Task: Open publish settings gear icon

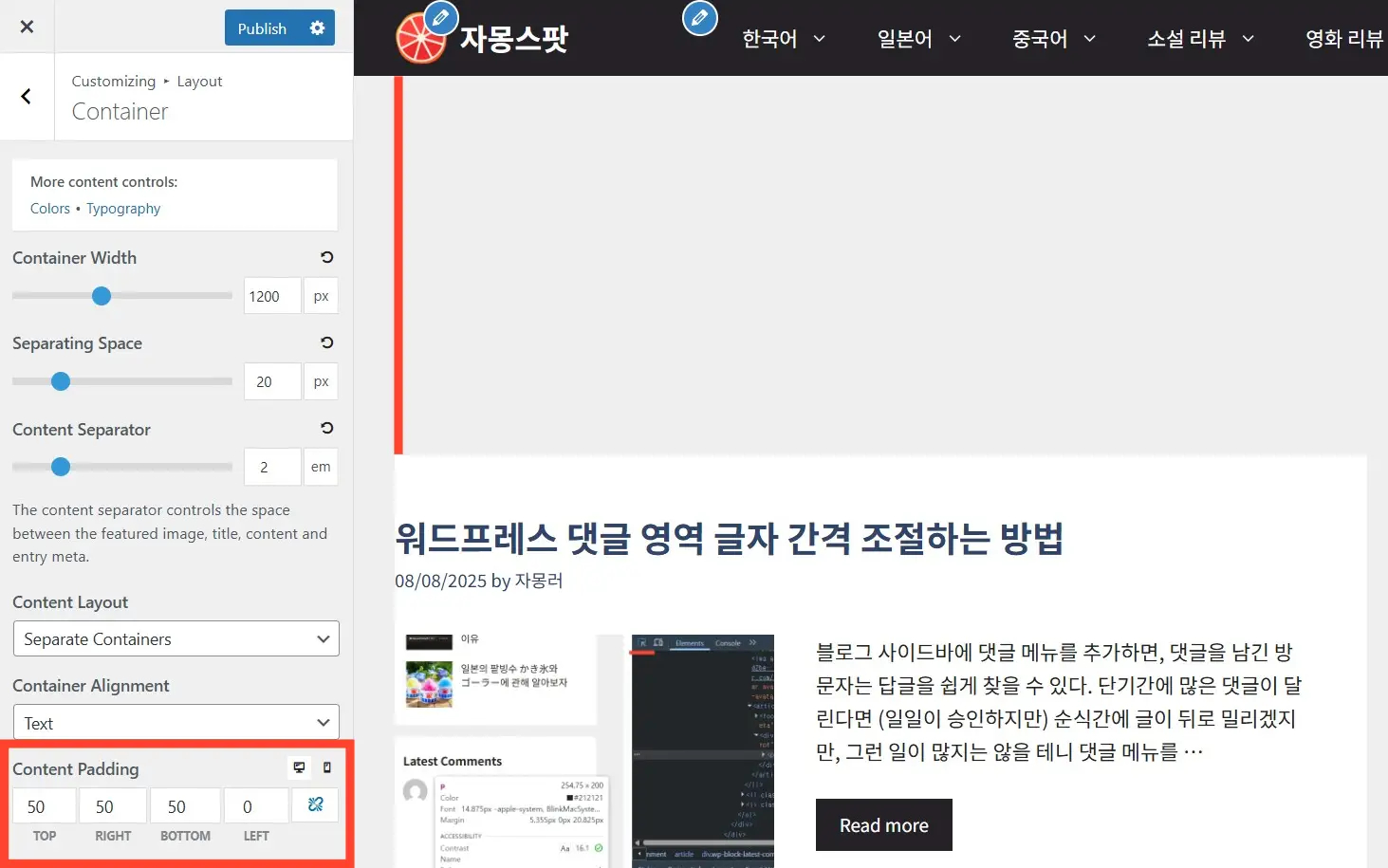Action: point(317,28)
